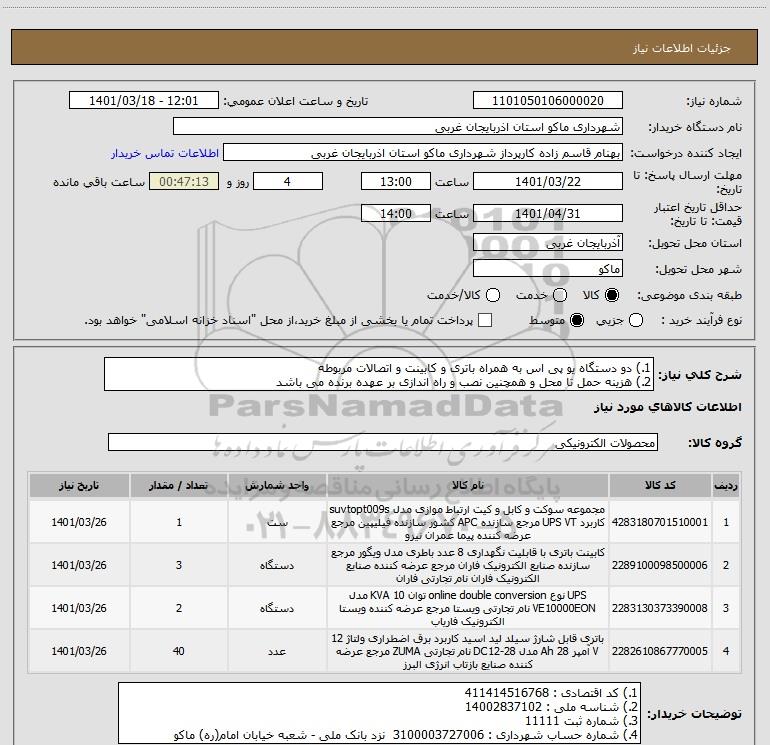Click the delivery city field ماکو
This screenshot has height=745, width=770.
coord(548,268)
